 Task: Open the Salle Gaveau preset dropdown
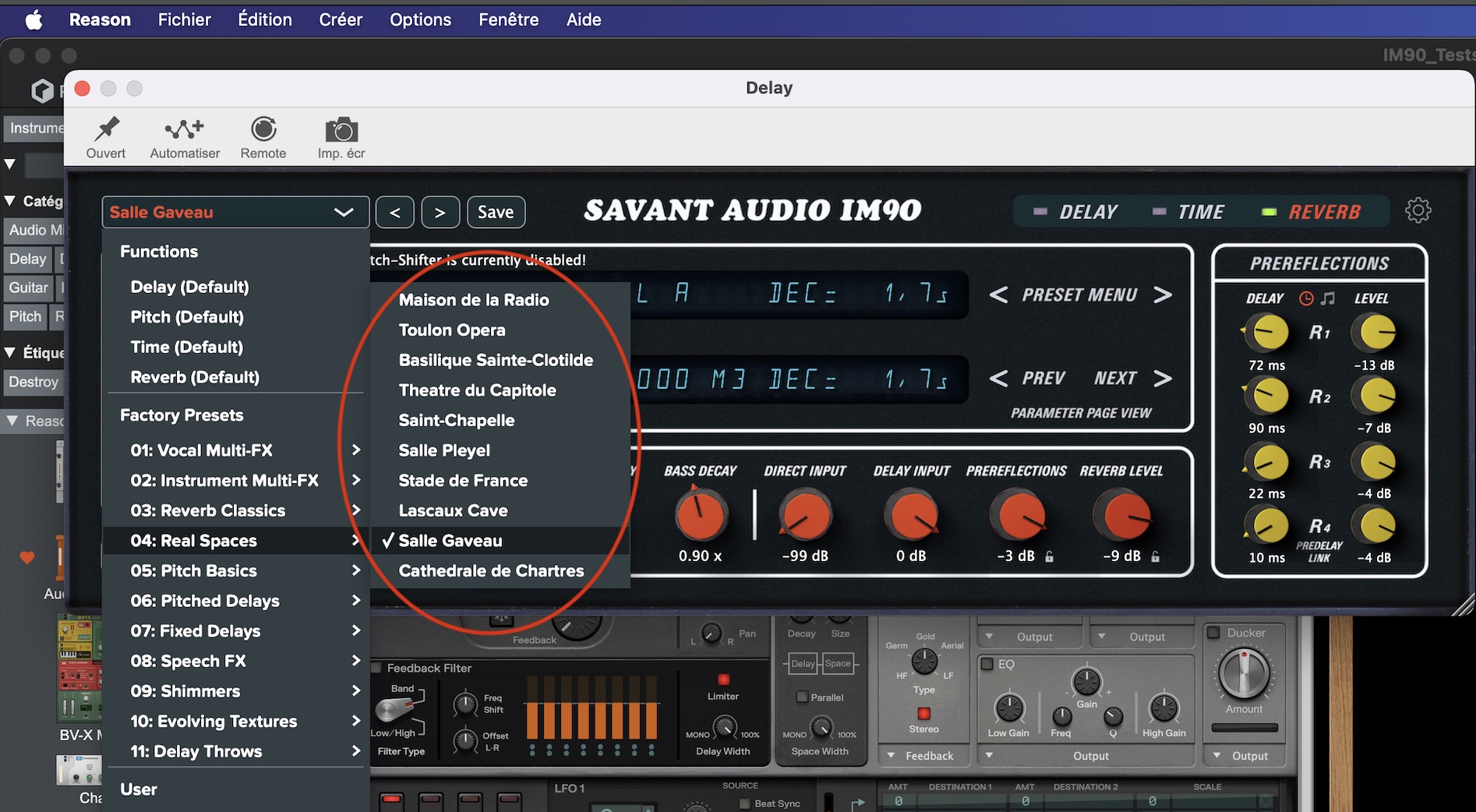tap(235, 212)
